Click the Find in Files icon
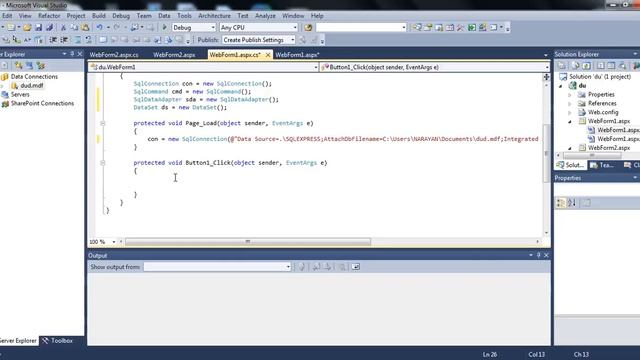The width and height of the screenshot is (640, 360). 308,27
